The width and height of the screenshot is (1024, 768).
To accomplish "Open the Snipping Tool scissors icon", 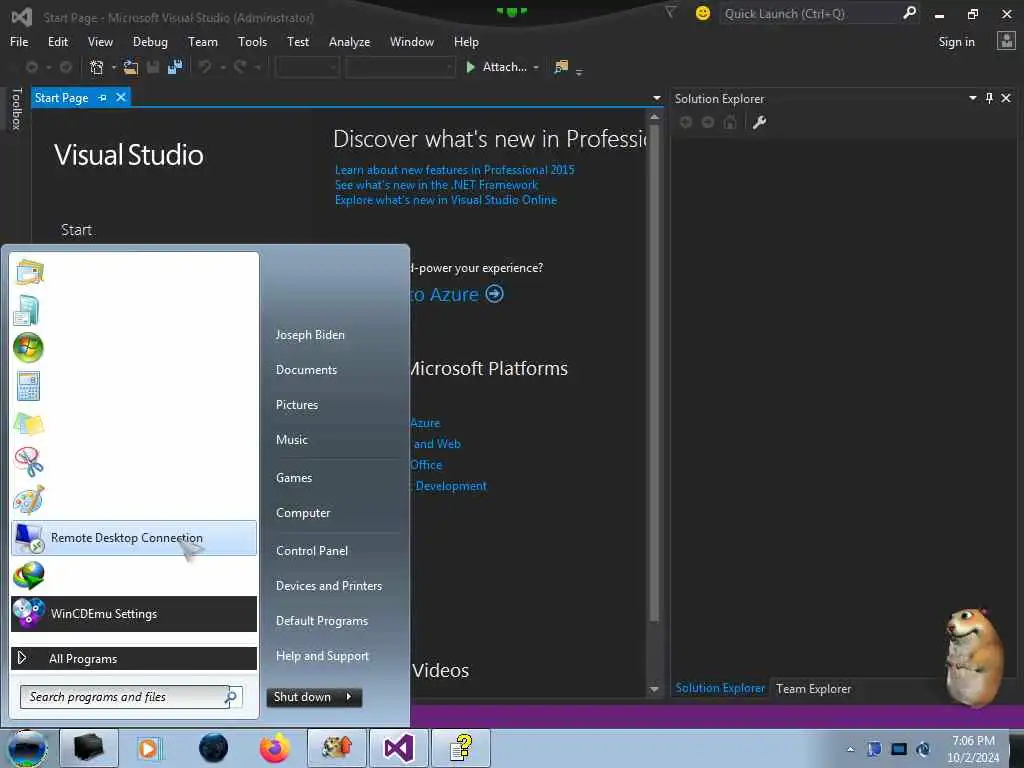I will pos(28,462).
